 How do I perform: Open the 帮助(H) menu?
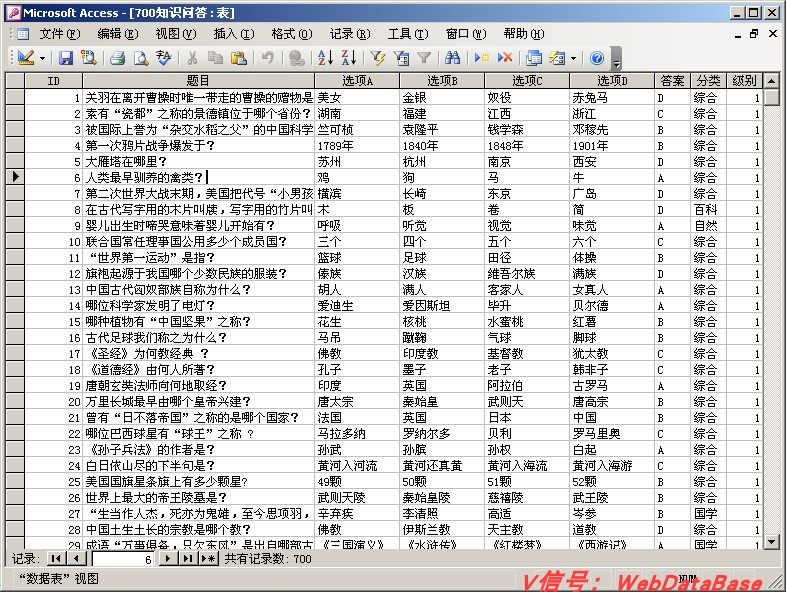[524, 34]
